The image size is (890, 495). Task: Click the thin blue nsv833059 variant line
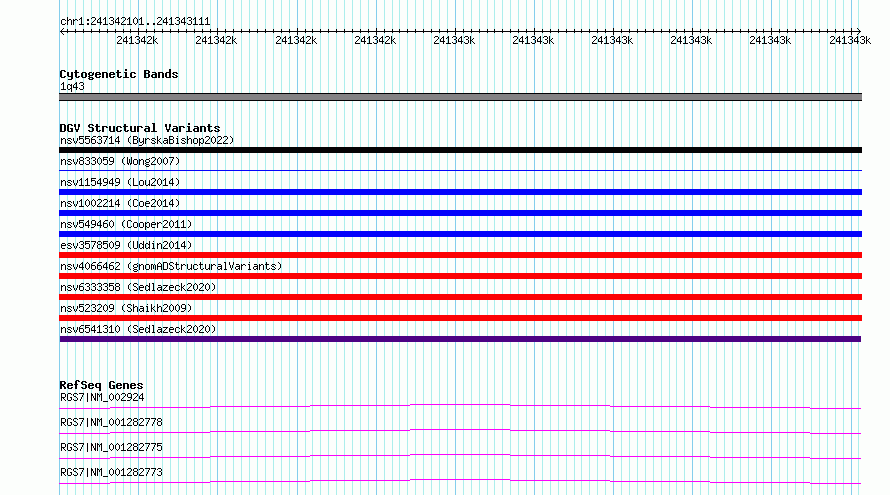tap(460, 170)
